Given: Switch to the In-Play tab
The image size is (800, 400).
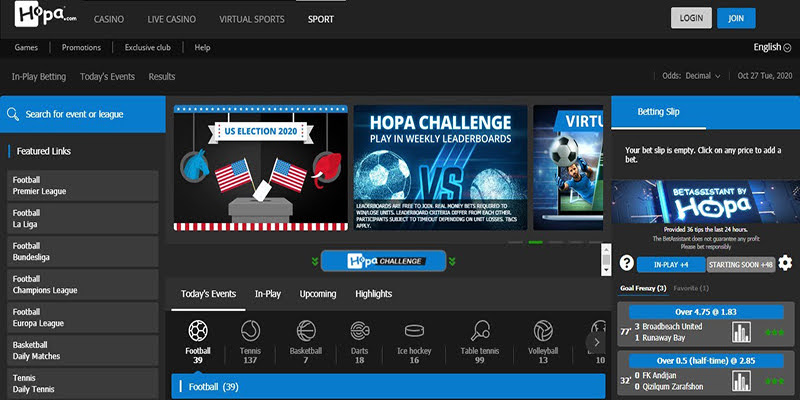Looking at the screenshot, I should click(x=268, y=294).
